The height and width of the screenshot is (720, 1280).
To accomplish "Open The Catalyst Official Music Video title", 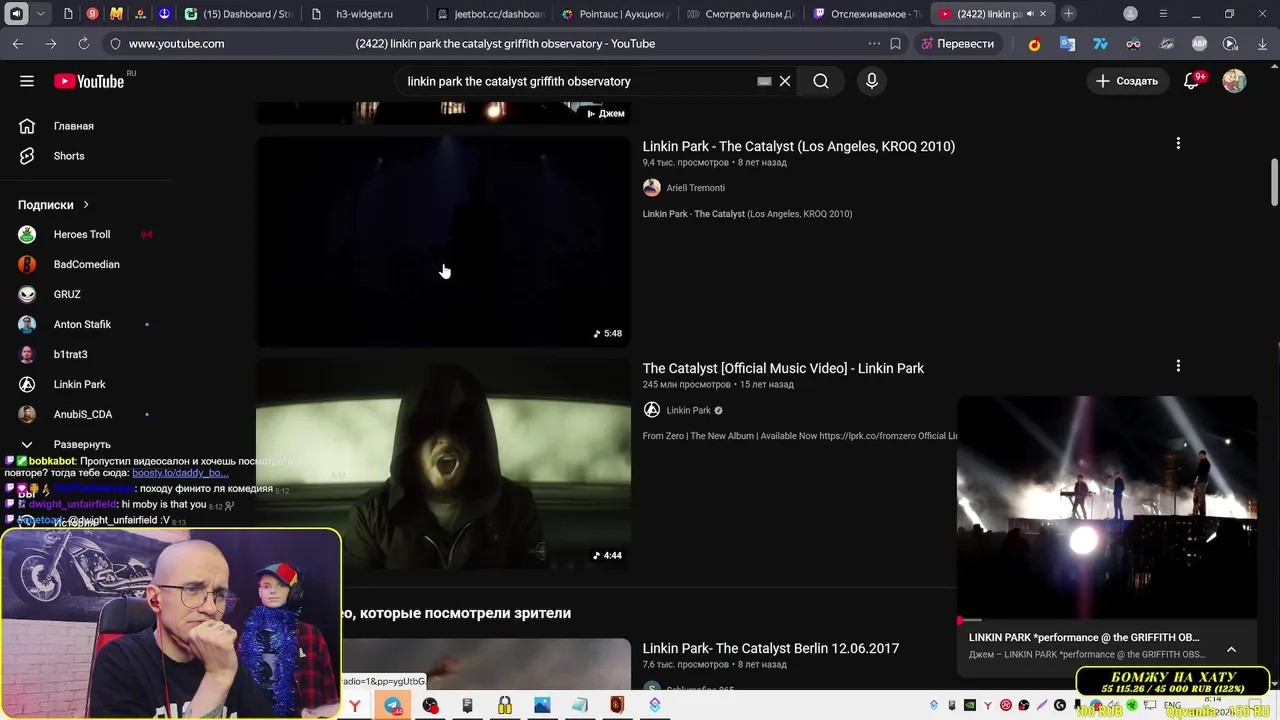I will [783, 368].
